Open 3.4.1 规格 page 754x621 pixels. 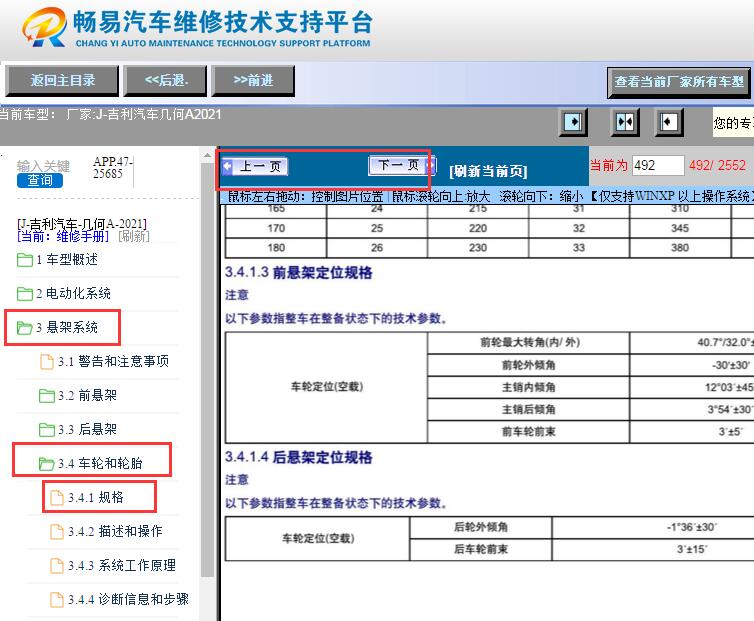[96, 497]
